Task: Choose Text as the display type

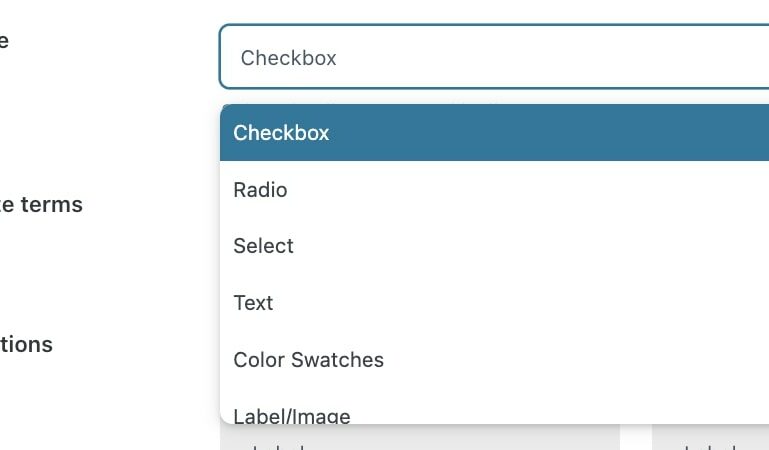Action: (x=494, y=303)
